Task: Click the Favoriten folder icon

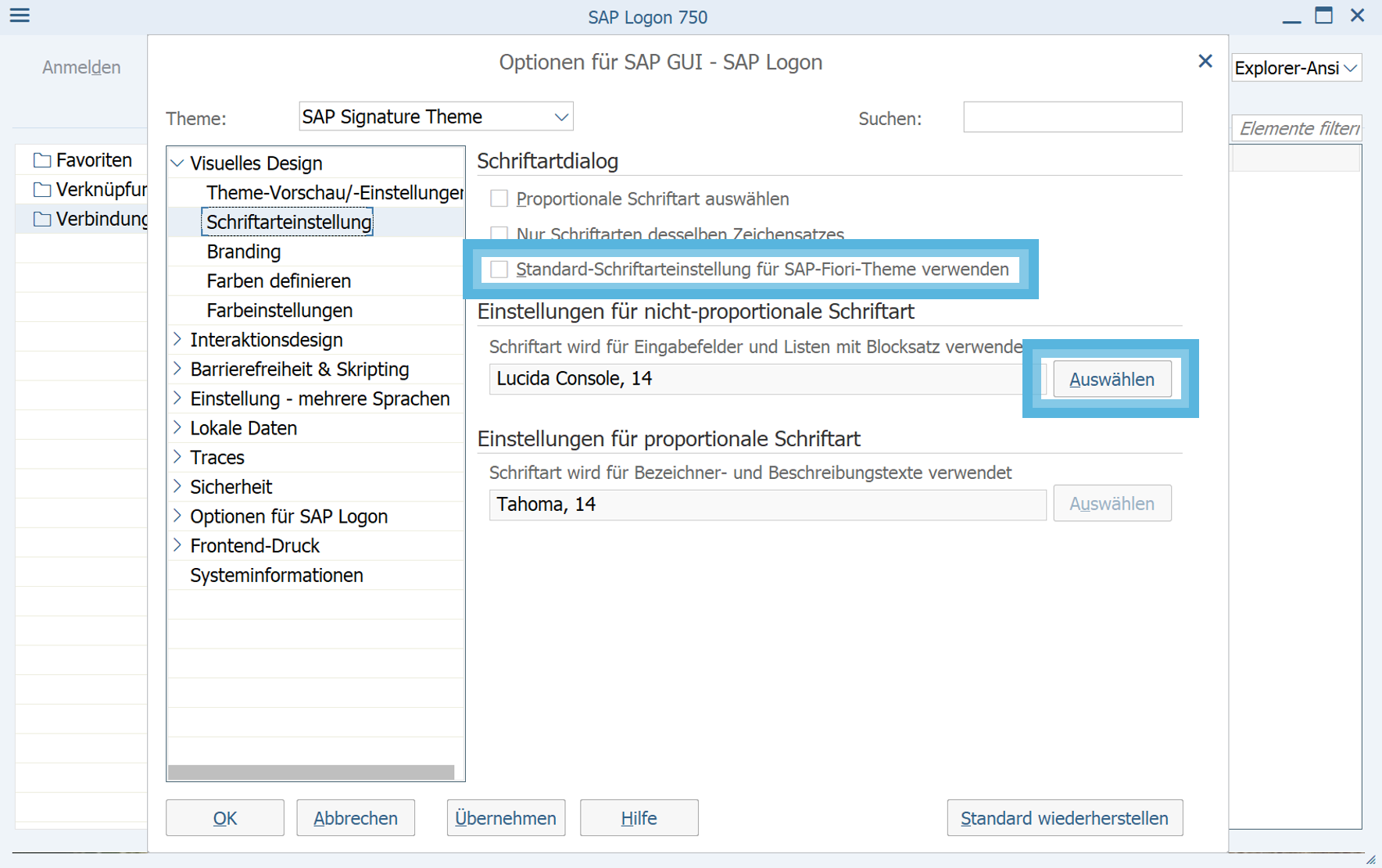Action: click(x=42, y=161)
